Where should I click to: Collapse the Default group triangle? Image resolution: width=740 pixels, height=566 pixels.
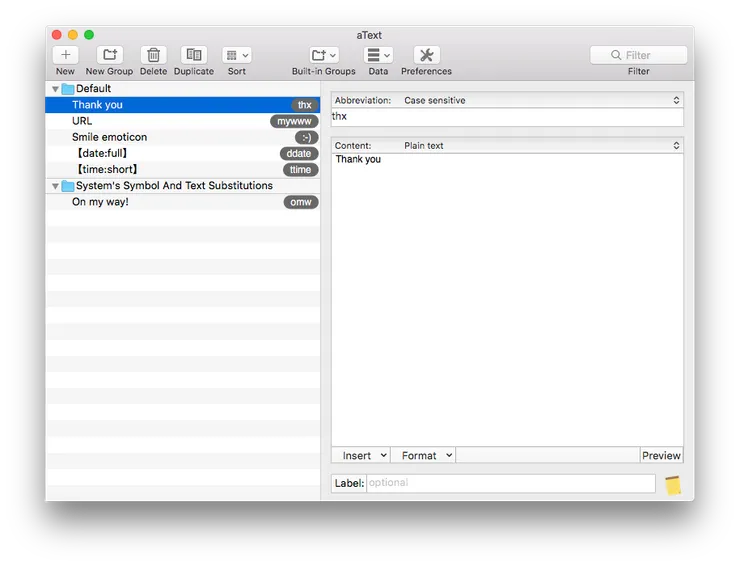(55, 89)
